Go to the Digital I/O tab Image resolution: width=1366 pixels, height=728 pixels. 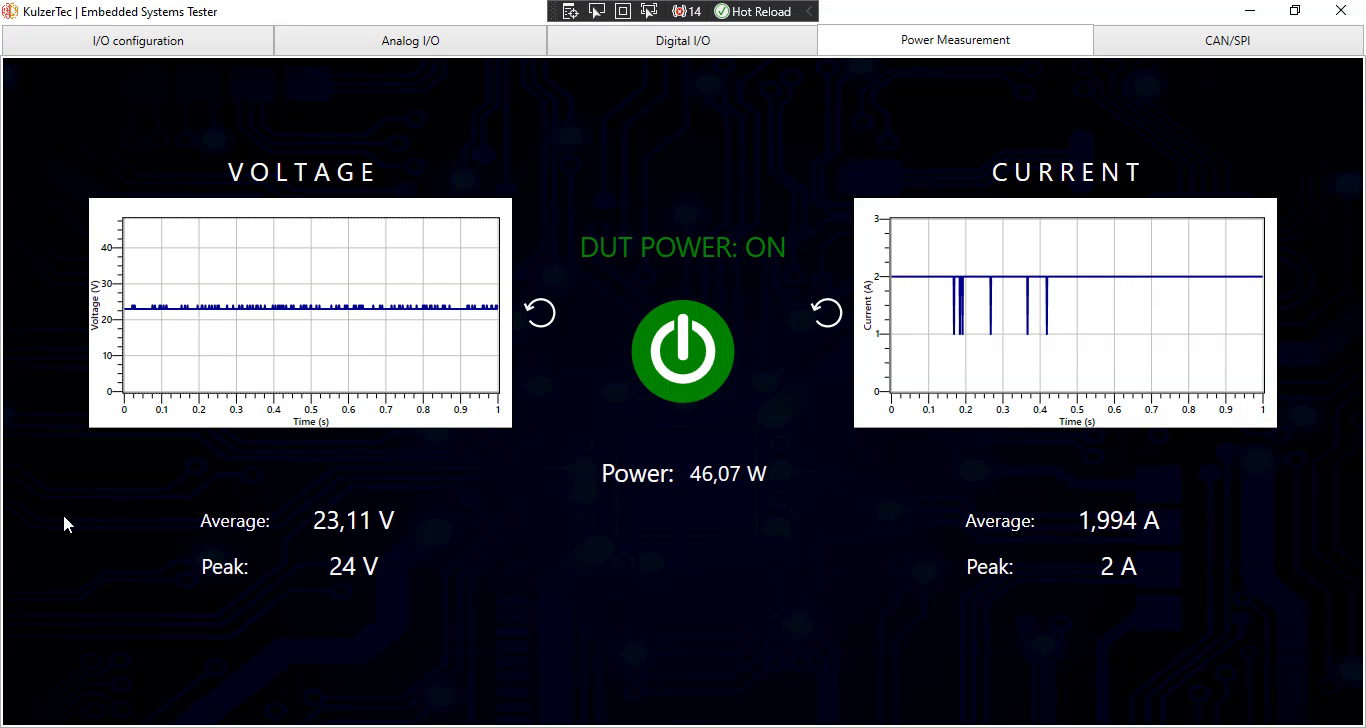[682, 41]
